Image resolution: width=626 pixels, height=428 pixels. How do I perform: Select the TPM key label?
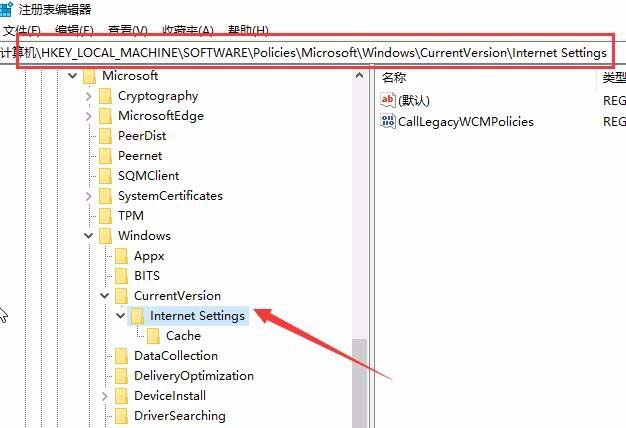[131, 216]
